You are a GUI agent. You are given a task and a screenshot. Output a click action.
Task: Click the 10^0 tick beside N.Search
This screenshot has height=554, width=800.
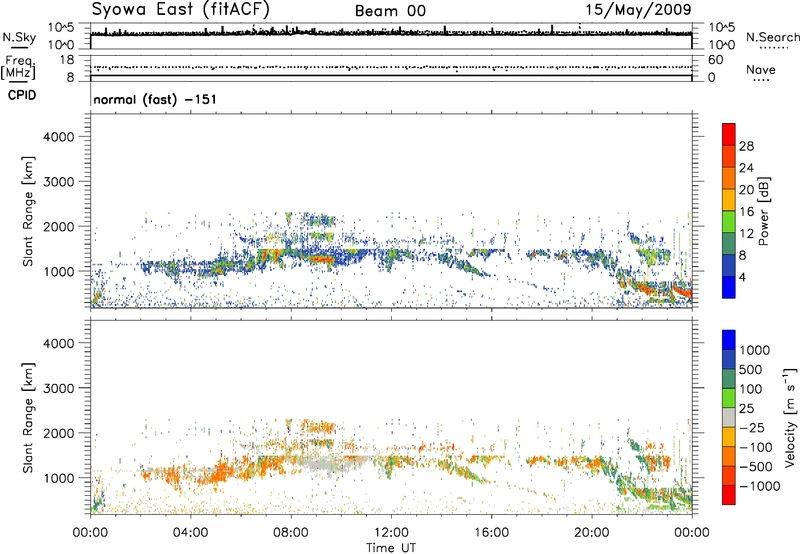721,45
